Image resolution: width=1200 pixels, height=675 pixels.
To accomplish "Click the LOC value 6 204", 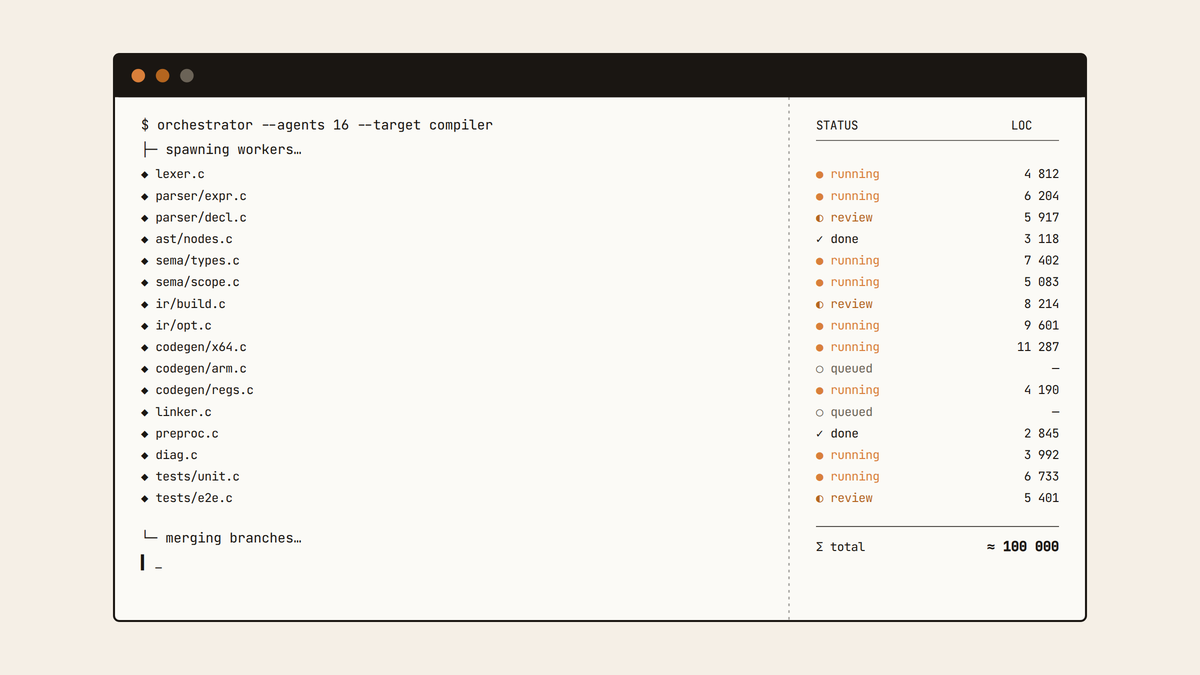I will coord(1041,196).
